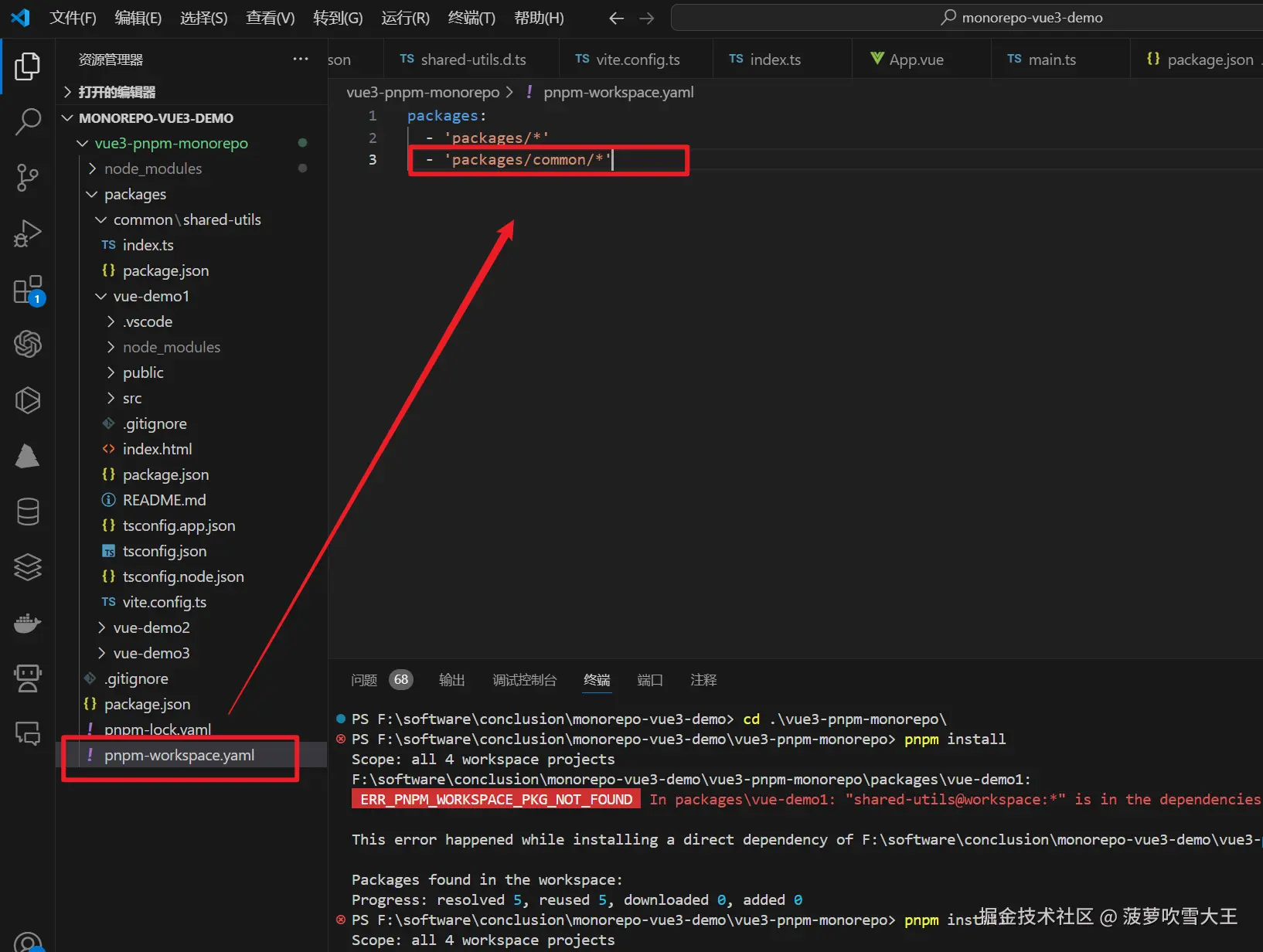Expand the public folder
The height and width of the screenshot is (952, 1263).
click(x=193, y=372)
